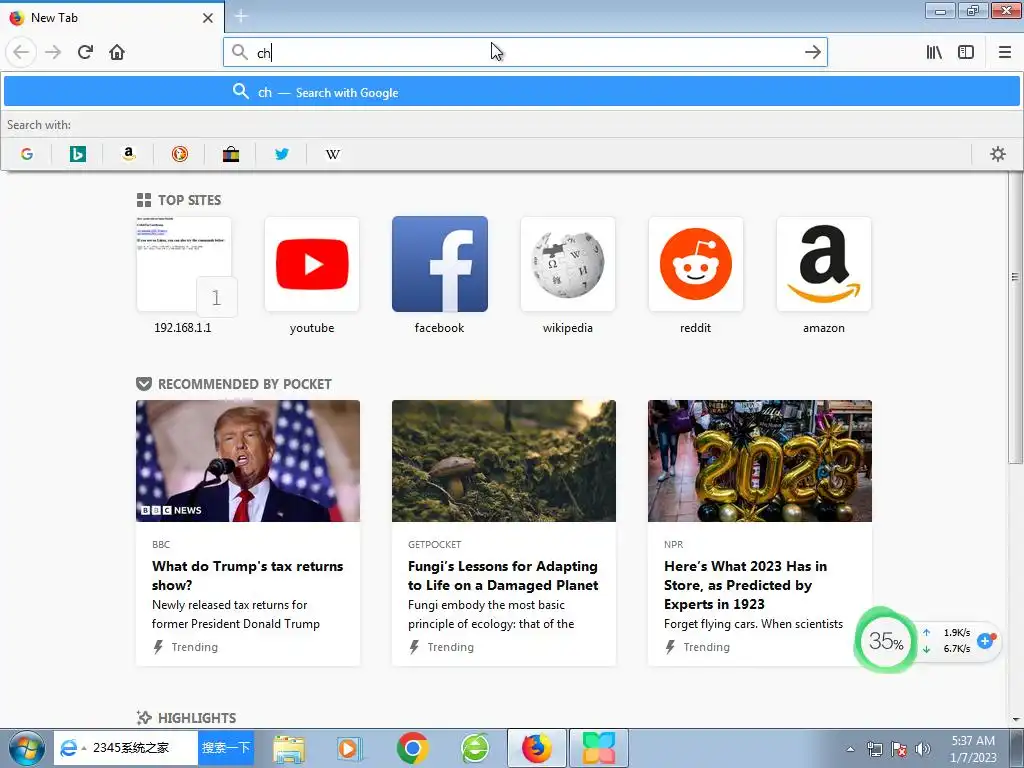This screenshot has width=1024, height=768.
Task: Show hidden system tray icons
Action: click(x=850, y=749)
